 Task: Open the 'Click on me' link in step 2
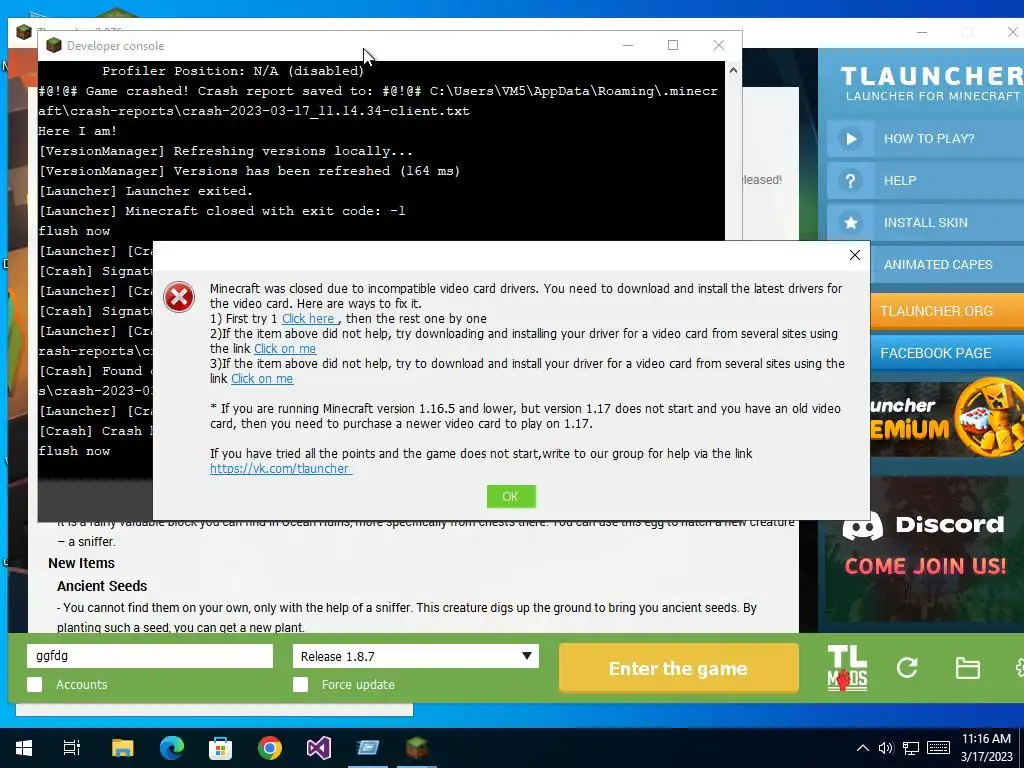tap(285, 349)
